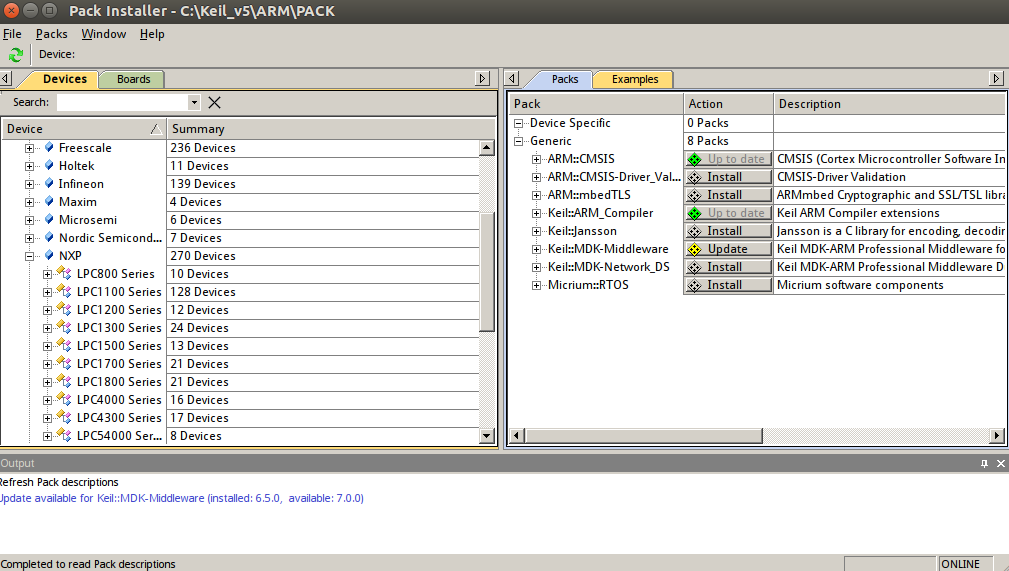Click the packs list scroll-right arrow

[997, 436]
